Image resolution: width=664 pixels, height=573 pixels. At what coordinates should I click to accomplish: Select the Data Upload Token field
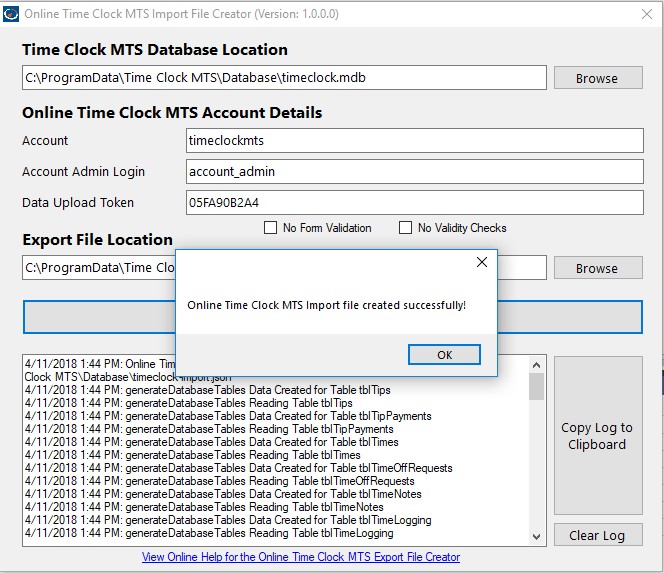point(415,202)
